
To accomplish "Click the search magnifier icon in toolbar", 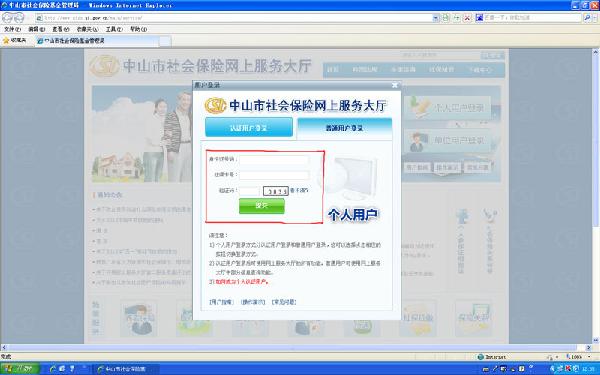I will (x=587, y=18).
